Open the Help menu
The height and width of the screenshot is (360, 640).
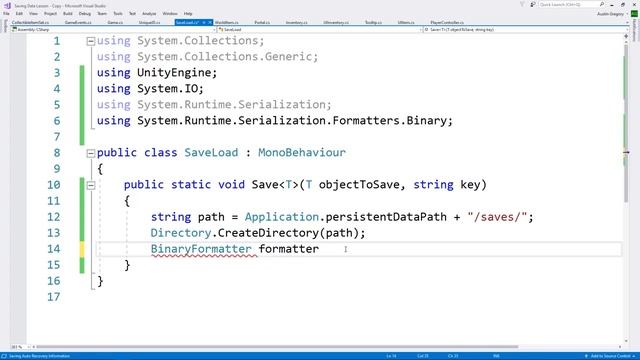point(188,13)
